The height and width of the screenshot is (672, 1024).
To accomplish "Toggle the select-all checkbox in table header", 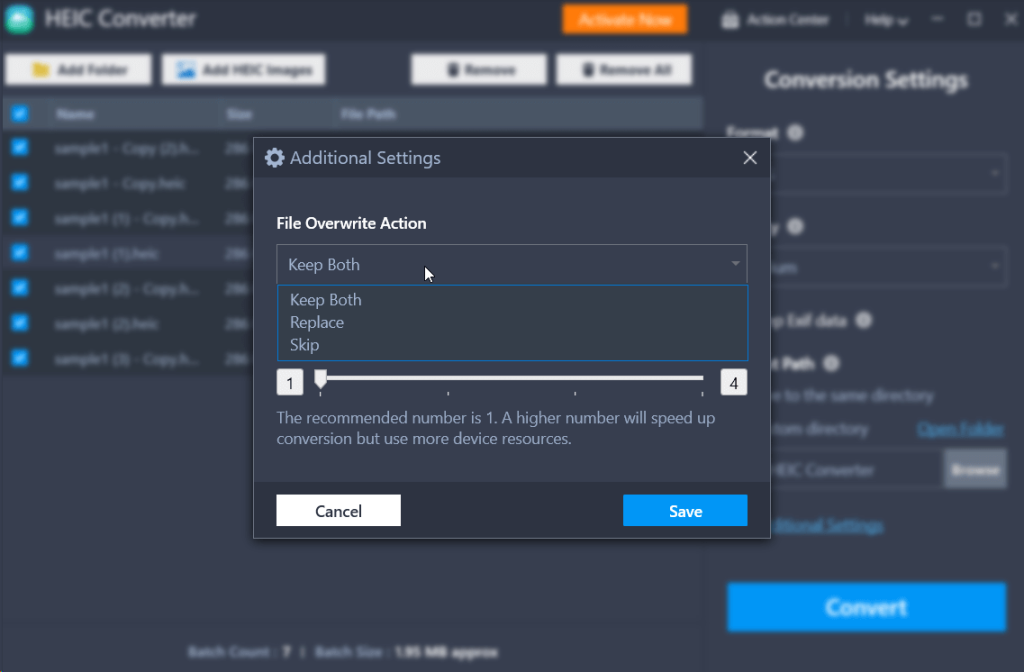I will pos(20,114).
